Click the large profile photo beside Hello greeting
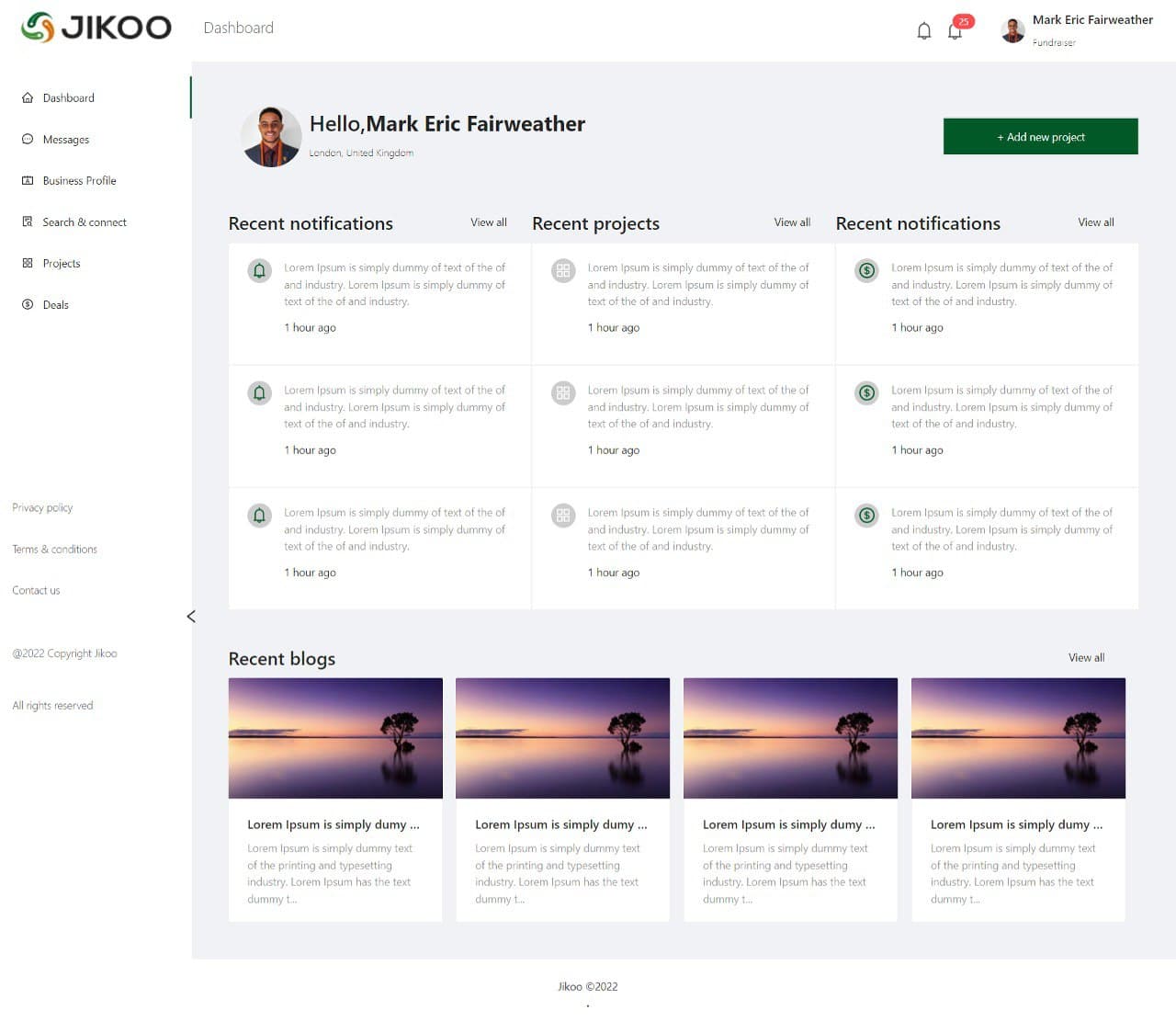Image resolution: width=1176 pixels, height=1033 pixels. (271, 137)
